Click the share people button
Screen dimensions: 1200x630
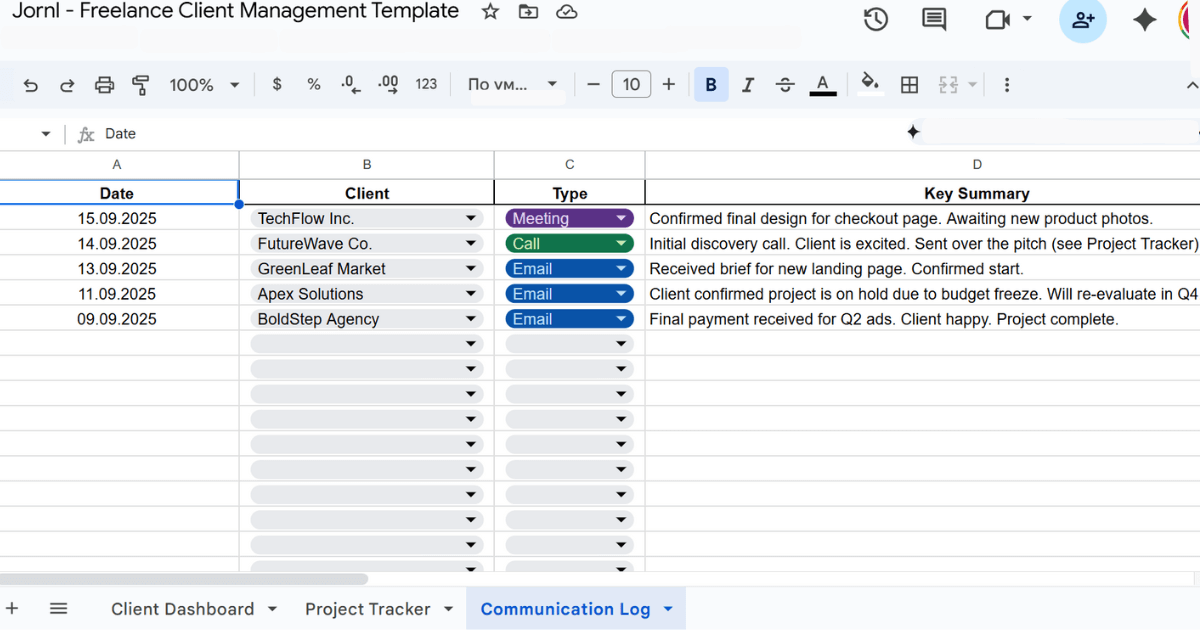point(1082,20)
